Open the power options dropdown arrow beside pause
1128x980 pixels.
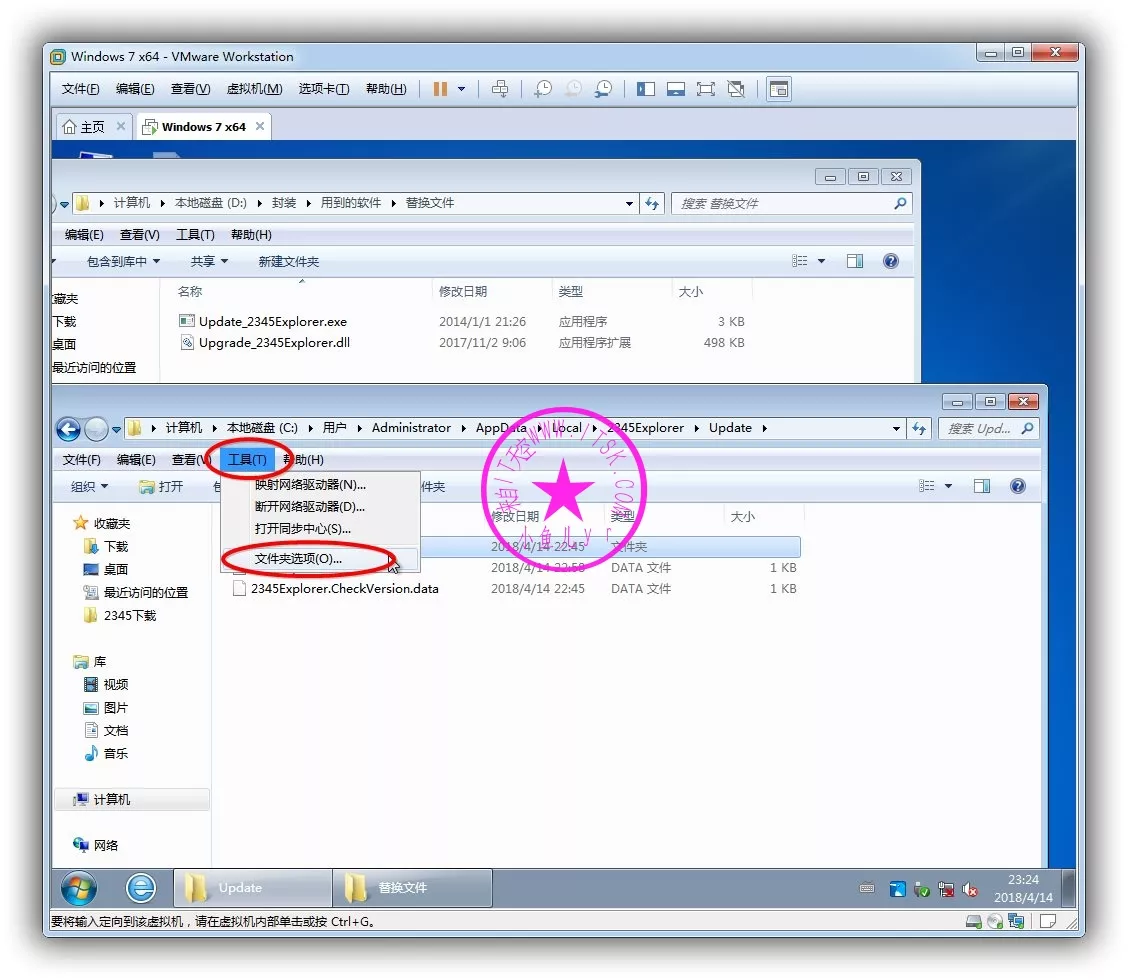pyautogui.click(x=461, y=89)
